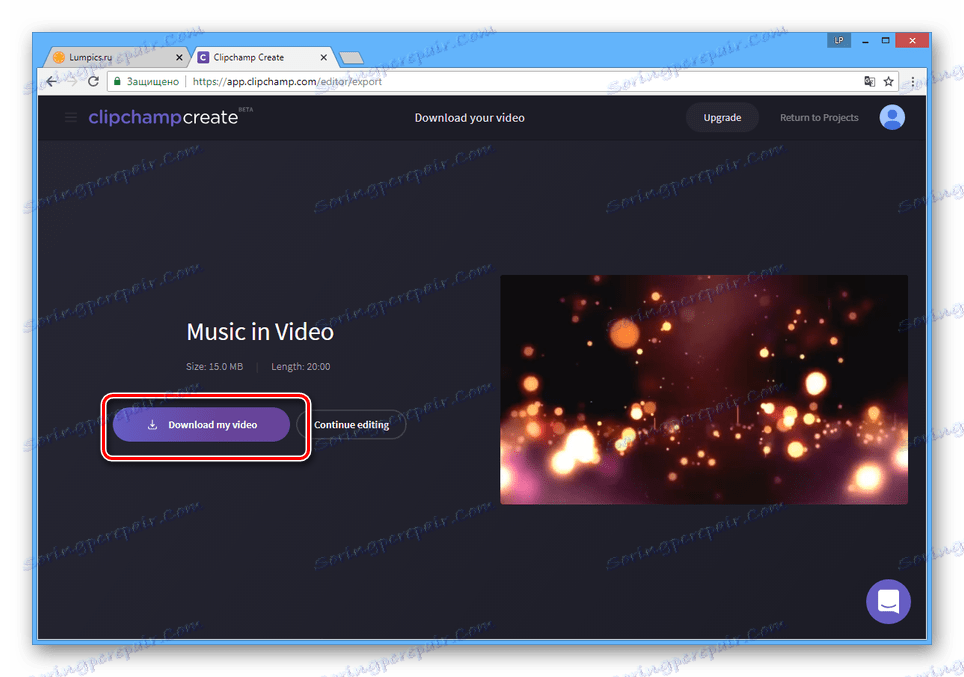Click the Length: 20:00 text

pos(301,366)
